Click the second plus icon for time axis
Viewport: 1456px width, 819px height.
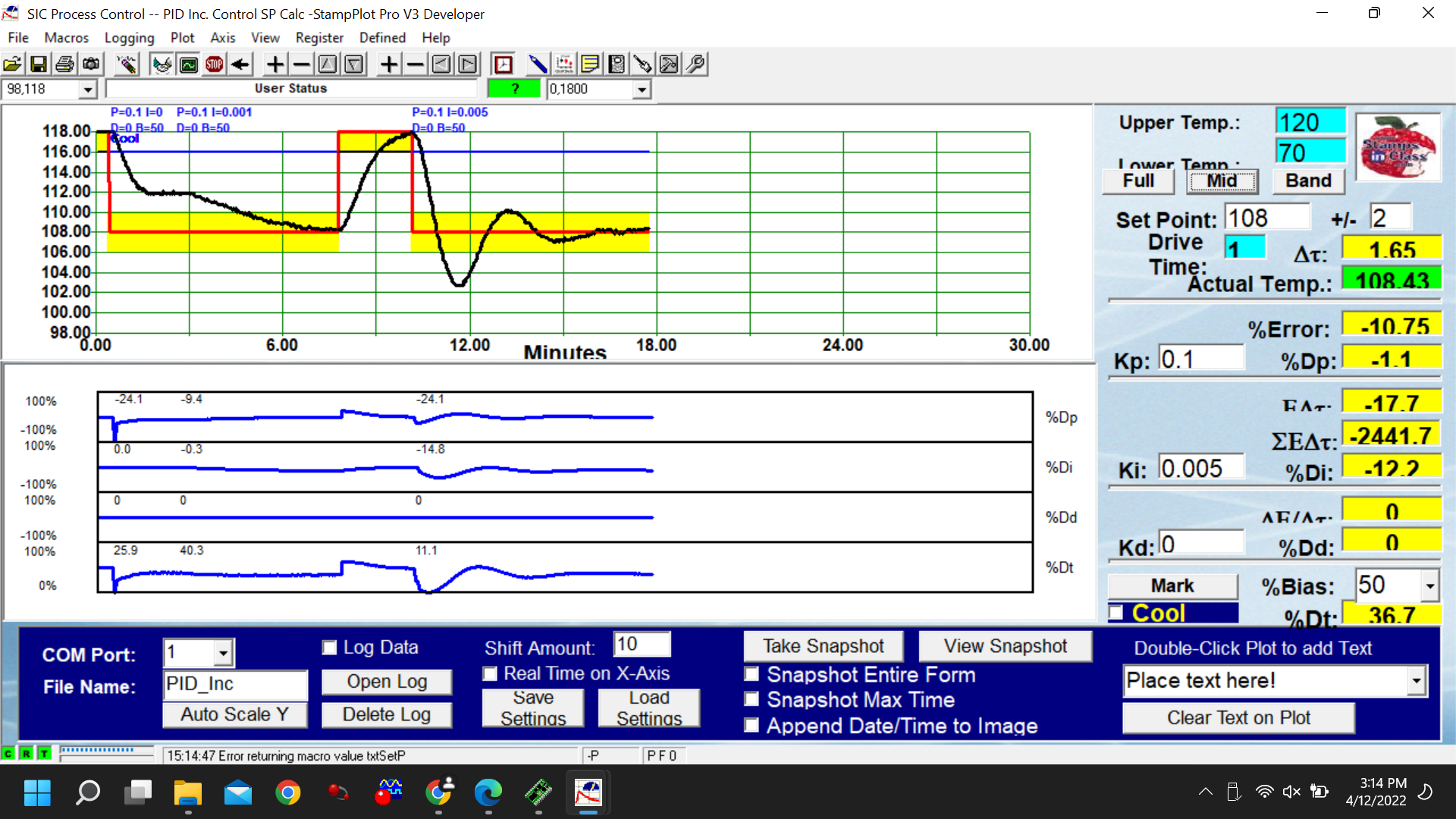tap(389, 64)
